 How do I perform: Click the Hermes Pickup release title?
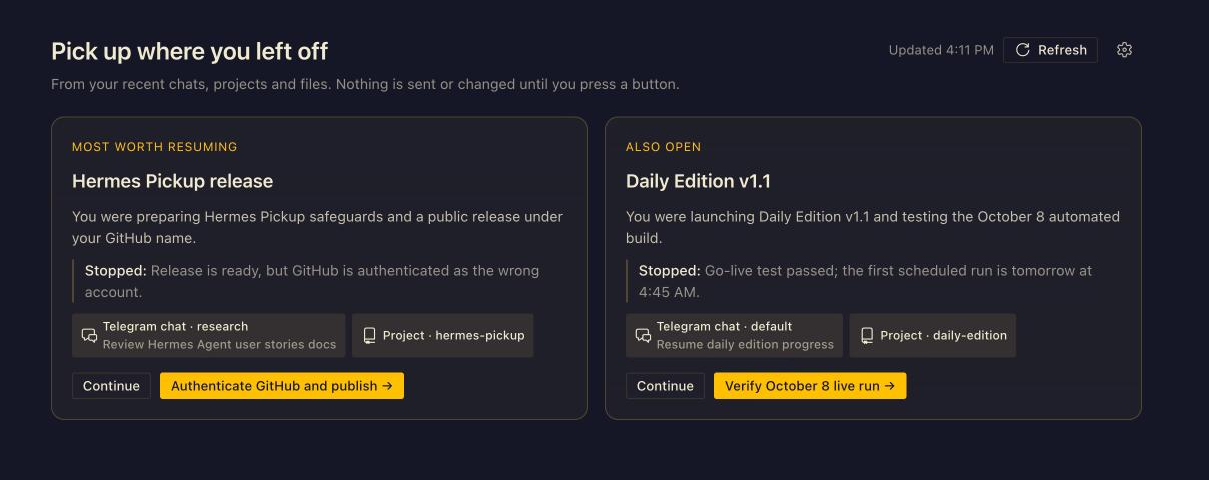pos(172,181)
